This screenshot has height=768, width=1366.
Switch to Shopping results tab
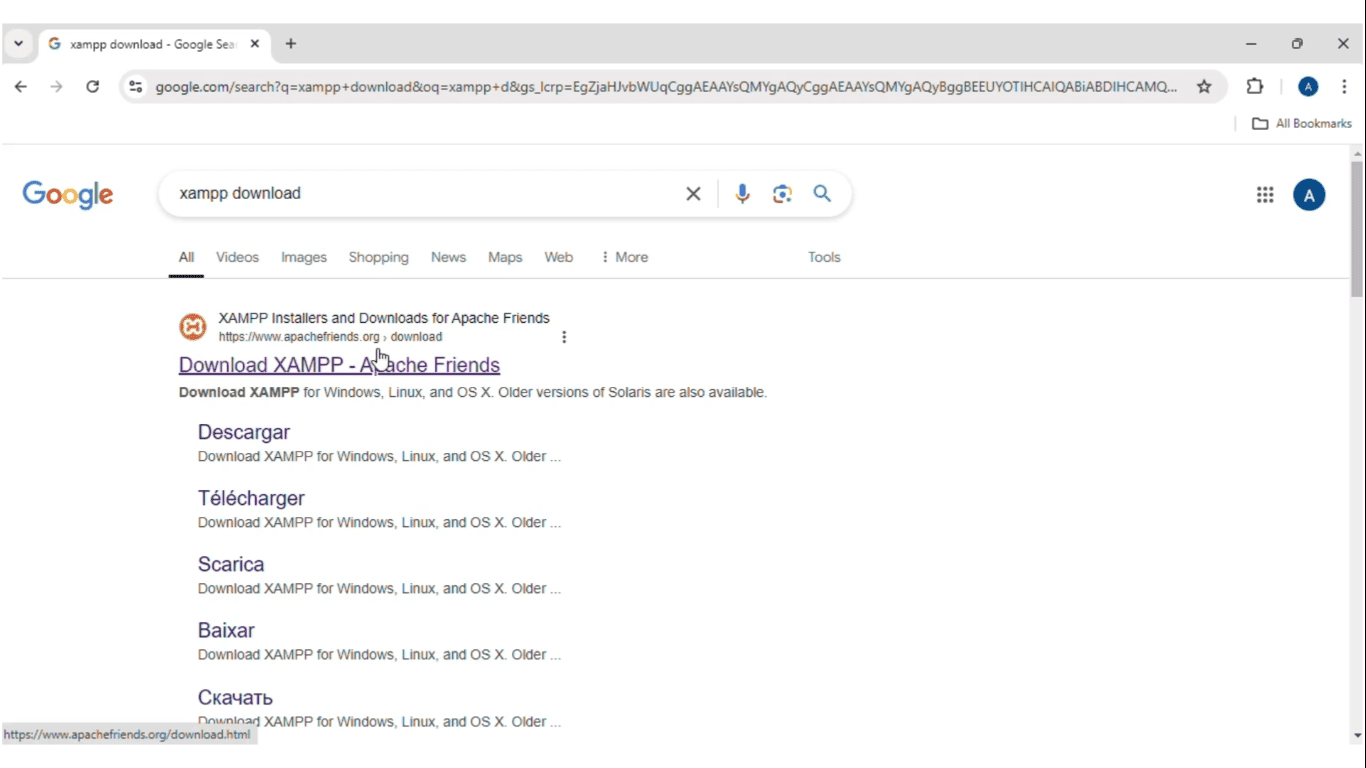[378, 258]
